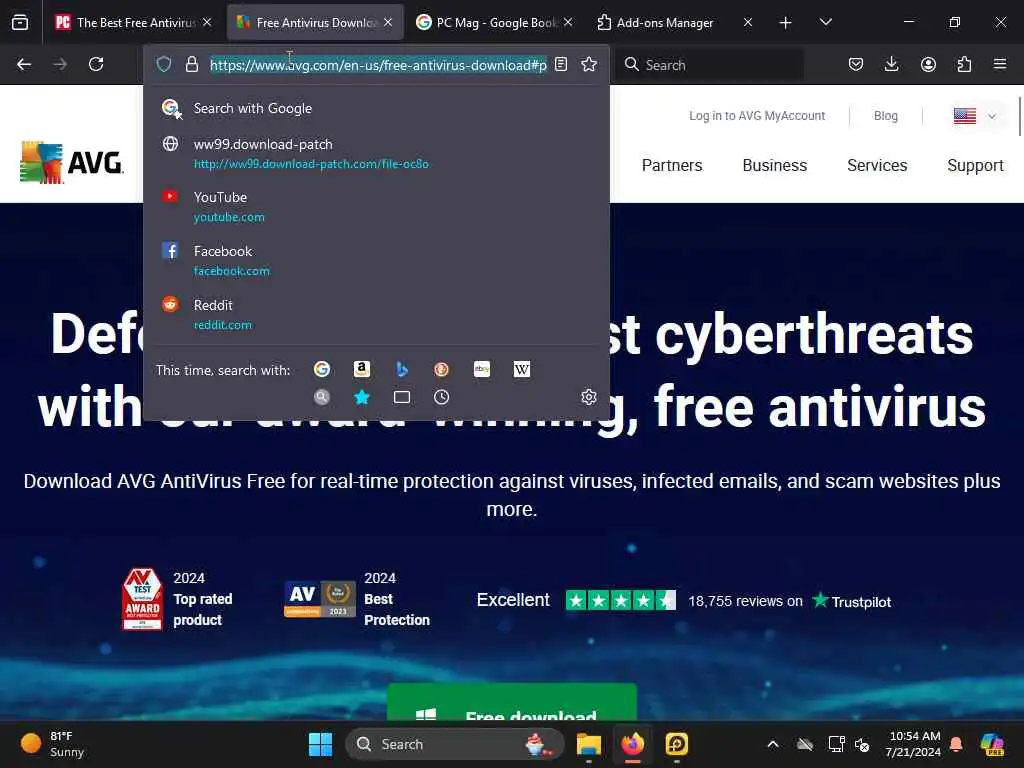The height and width of the screenshot is (768, 1024).
Task: Choose Facebook suggestion in dropdown
Action: (x=376, y=261)
